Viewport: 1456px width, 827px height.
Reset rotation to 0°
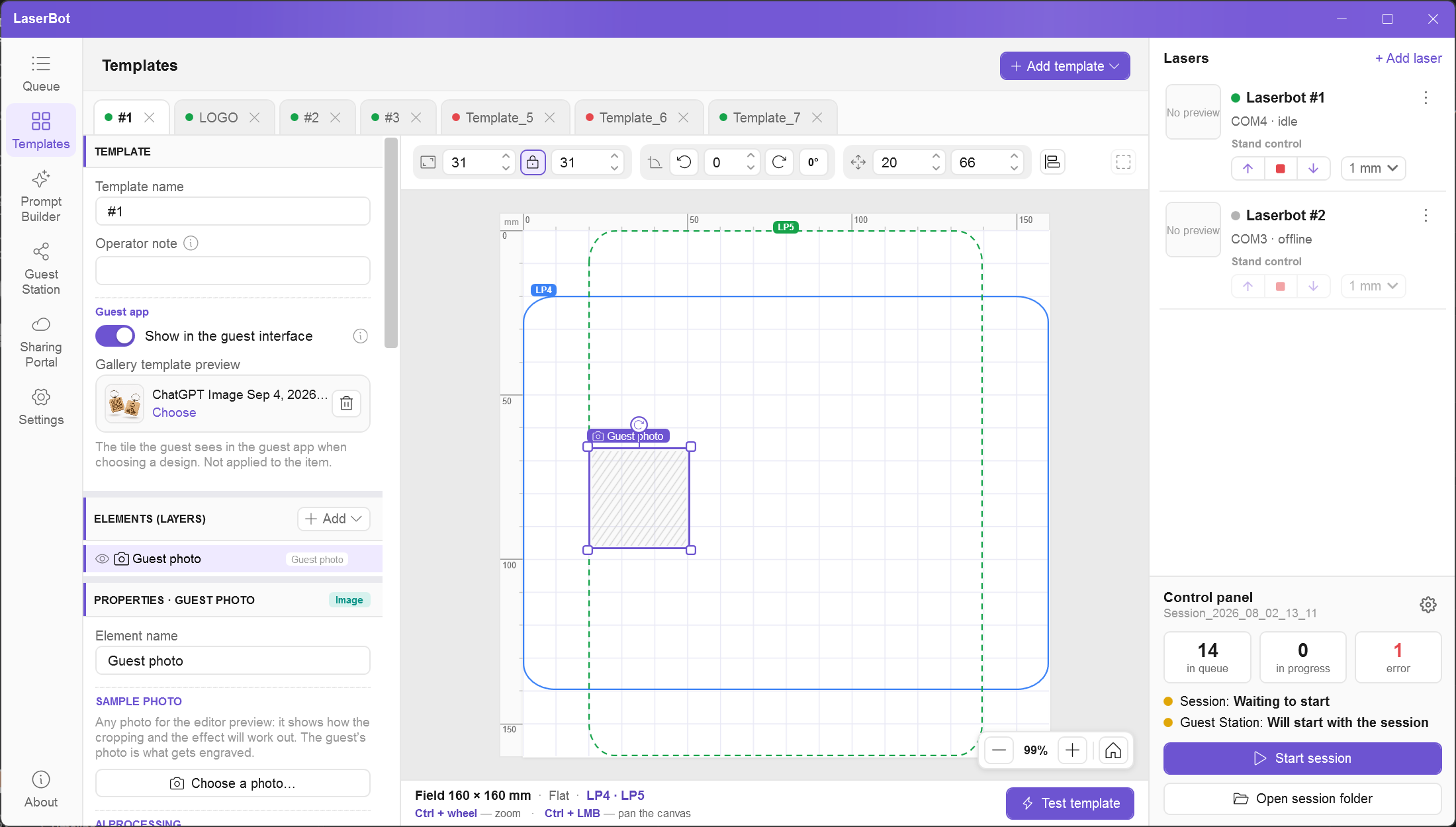[x=813, y=162]
